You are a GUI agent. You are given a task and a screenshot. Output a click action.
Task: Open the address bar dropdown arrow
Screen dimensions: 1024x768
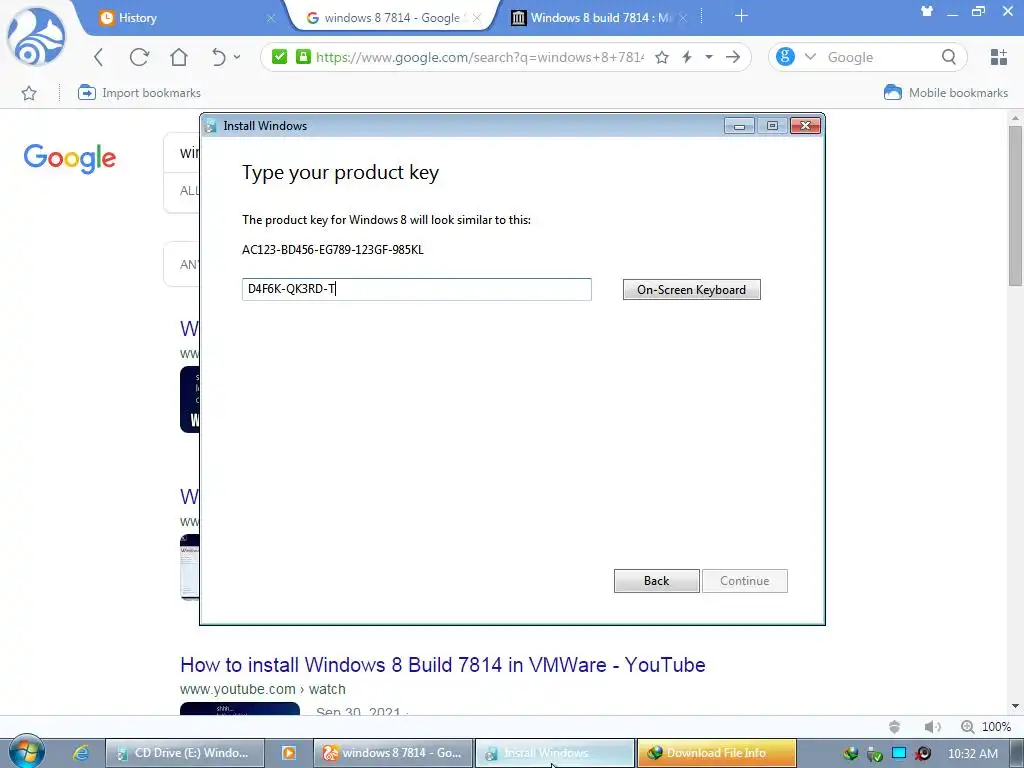click(709, 57)
